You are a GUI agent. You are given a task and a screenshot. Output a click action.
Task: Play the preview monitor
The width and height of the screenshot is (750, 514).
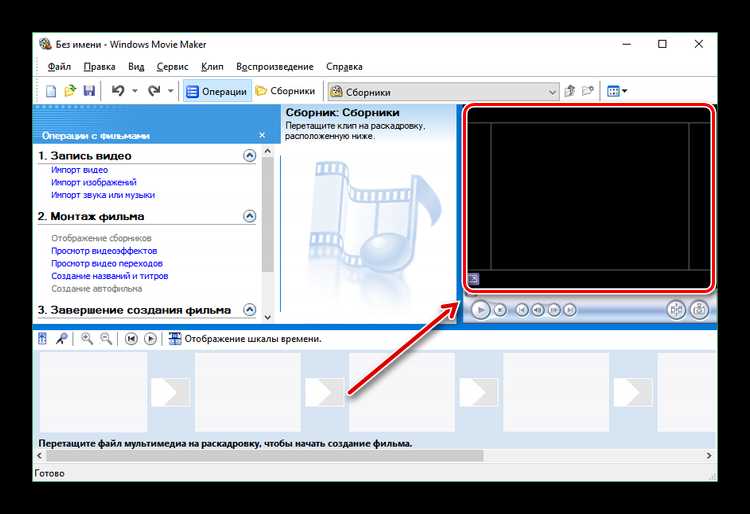pos(481,310)
